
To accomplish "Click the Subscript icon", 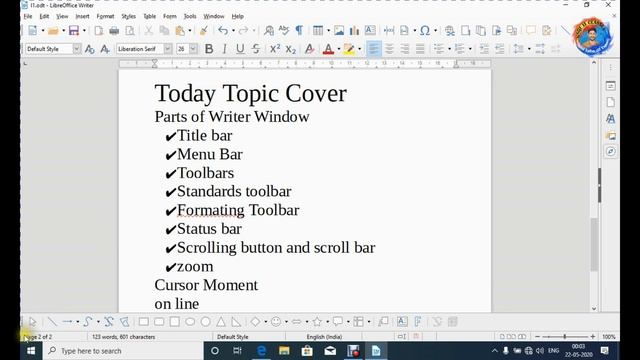I will tap(290, 49).
